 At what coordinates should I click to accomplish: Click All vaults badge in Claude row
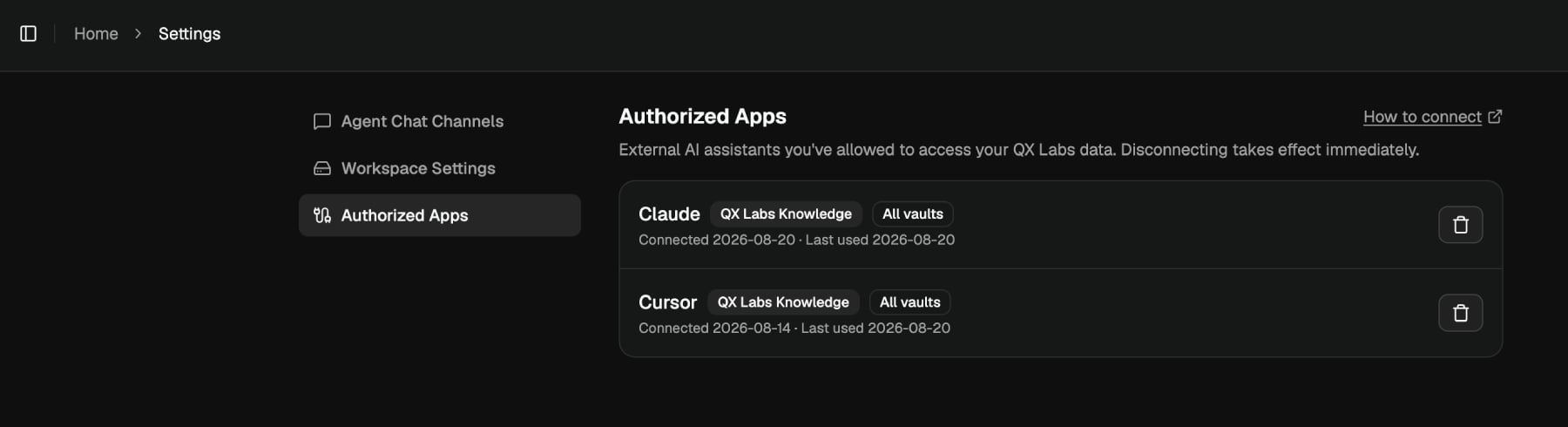[912, 214]
